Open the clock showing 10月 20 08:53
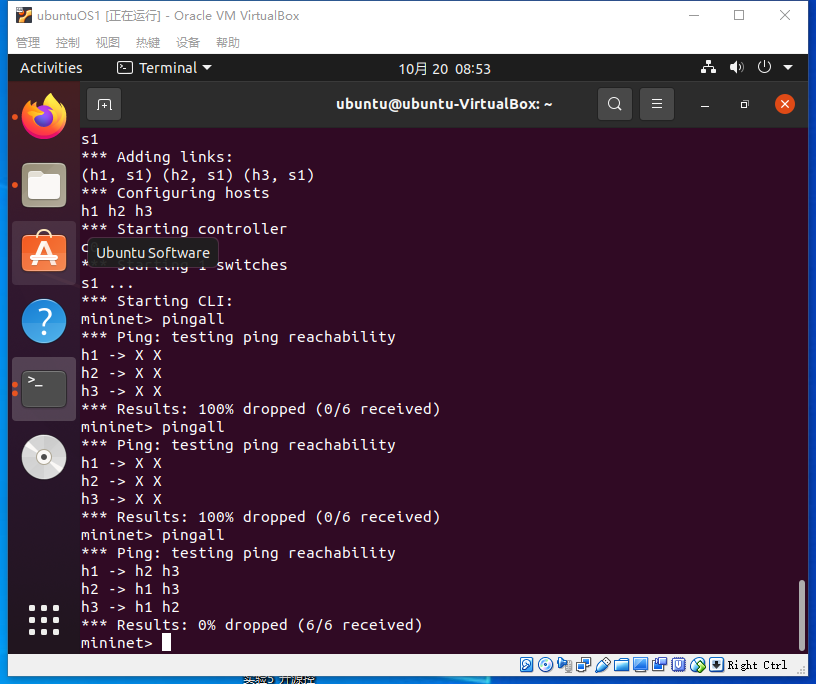816x684 pixels. point(444,69)
